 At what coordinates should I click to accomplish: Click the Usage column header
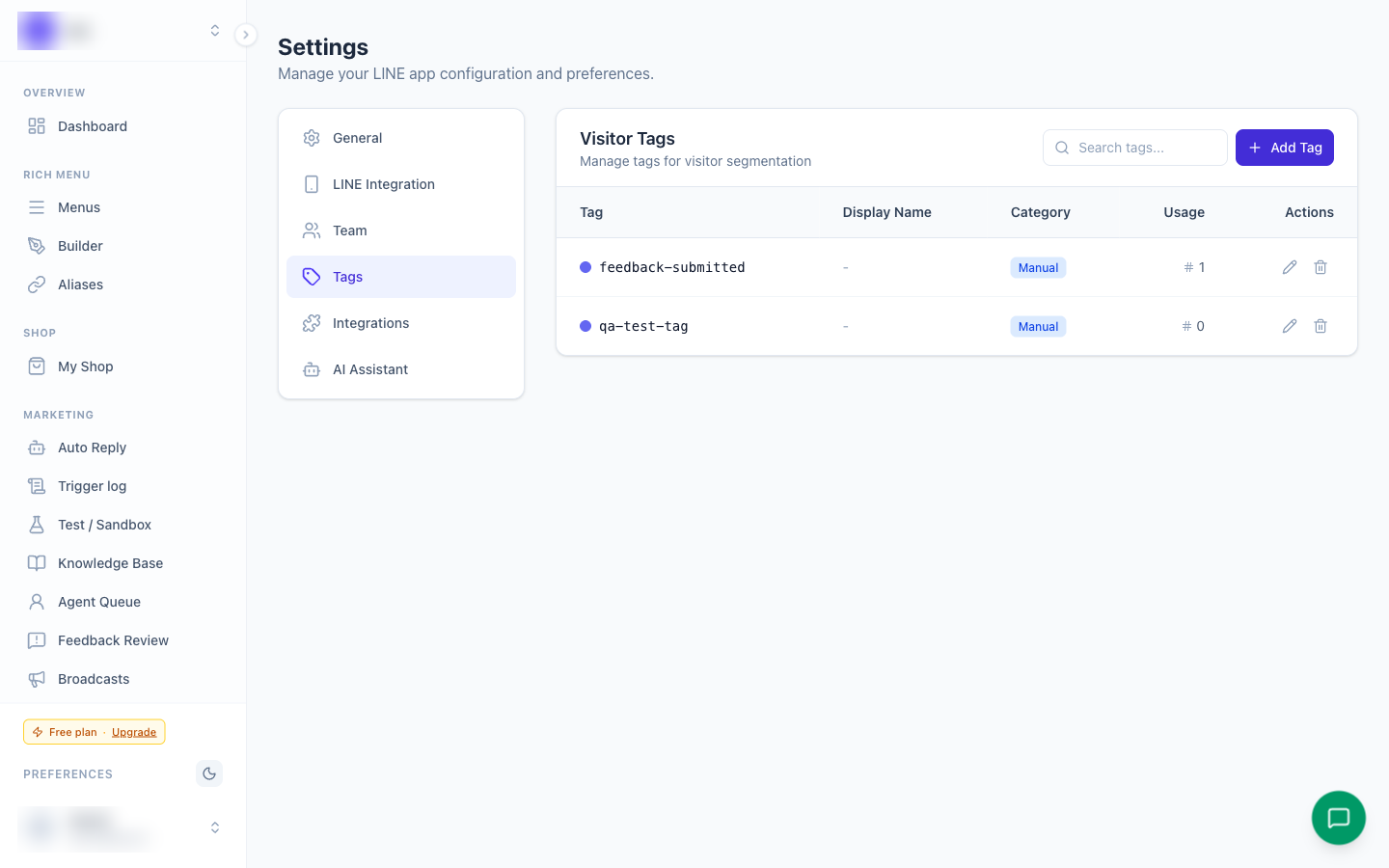(1184, 212)
